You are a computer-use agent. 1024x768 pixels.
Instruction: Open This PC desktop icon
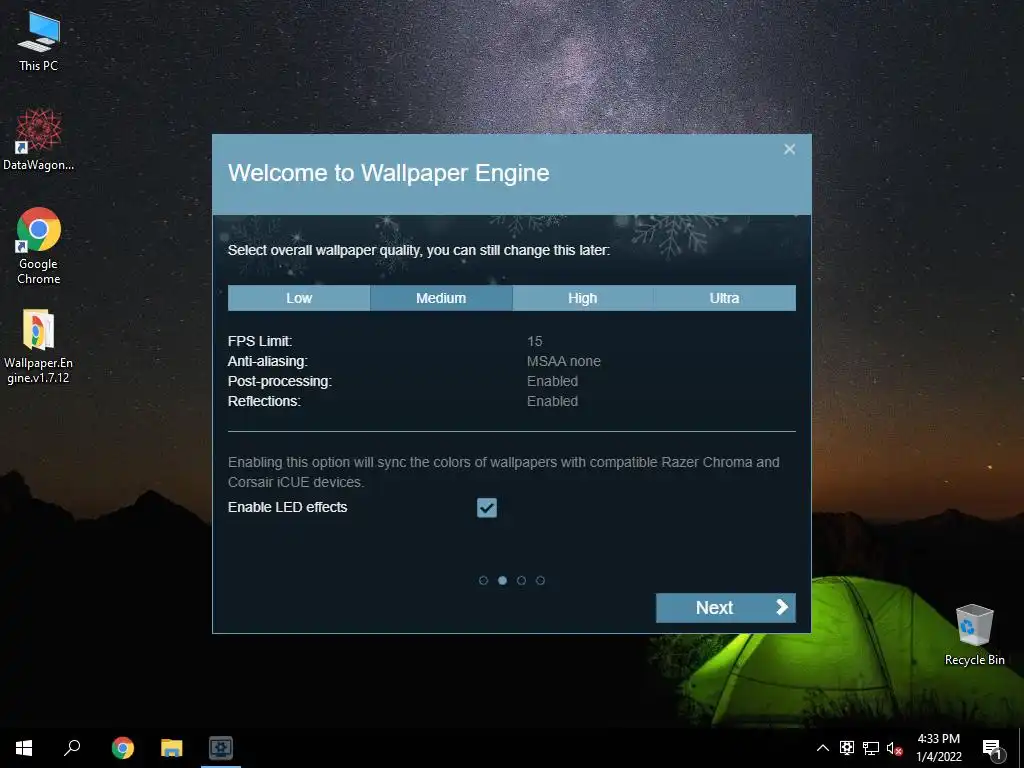click(38, 41)
